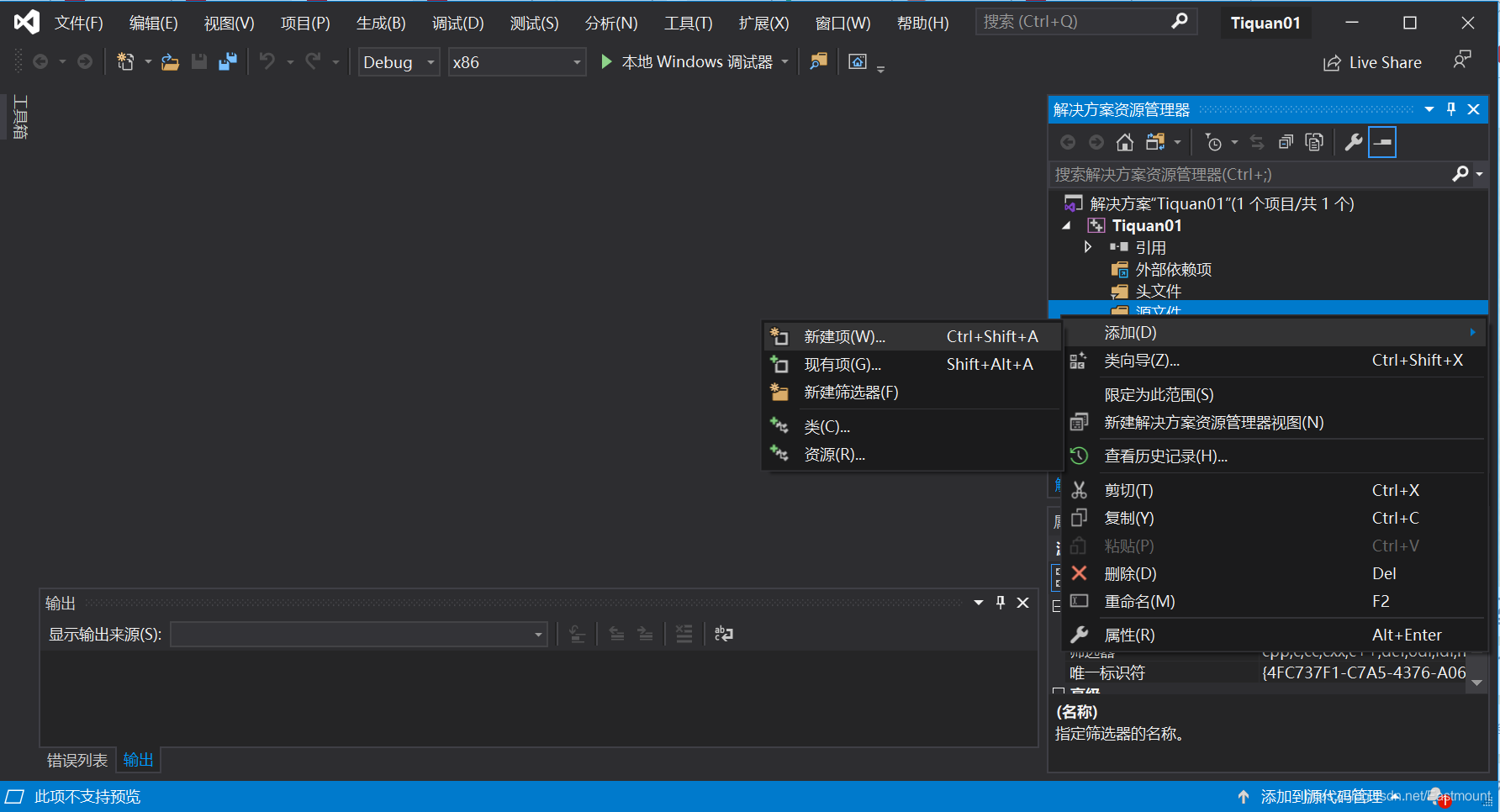This screenshot has width=1500, height=812.
Task: Click the New Project toolbar icon
Action: coord(126,61)
